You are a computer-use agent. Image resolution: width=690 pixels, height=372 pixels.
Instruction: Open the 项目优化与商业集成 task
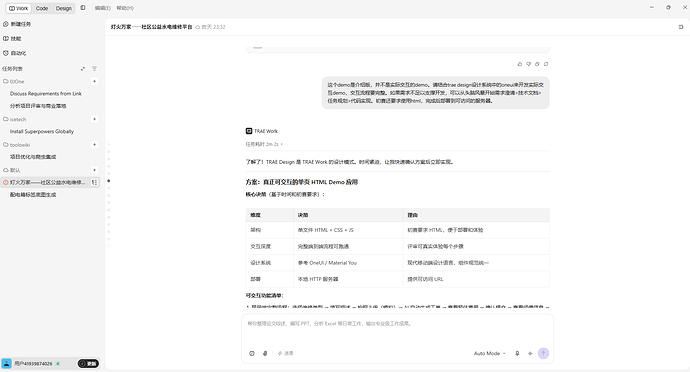tap(33, 157)
